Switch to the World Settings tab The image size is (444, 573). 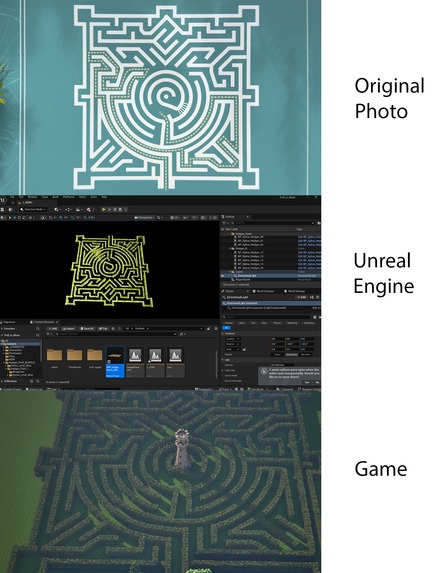pos(296,291)
